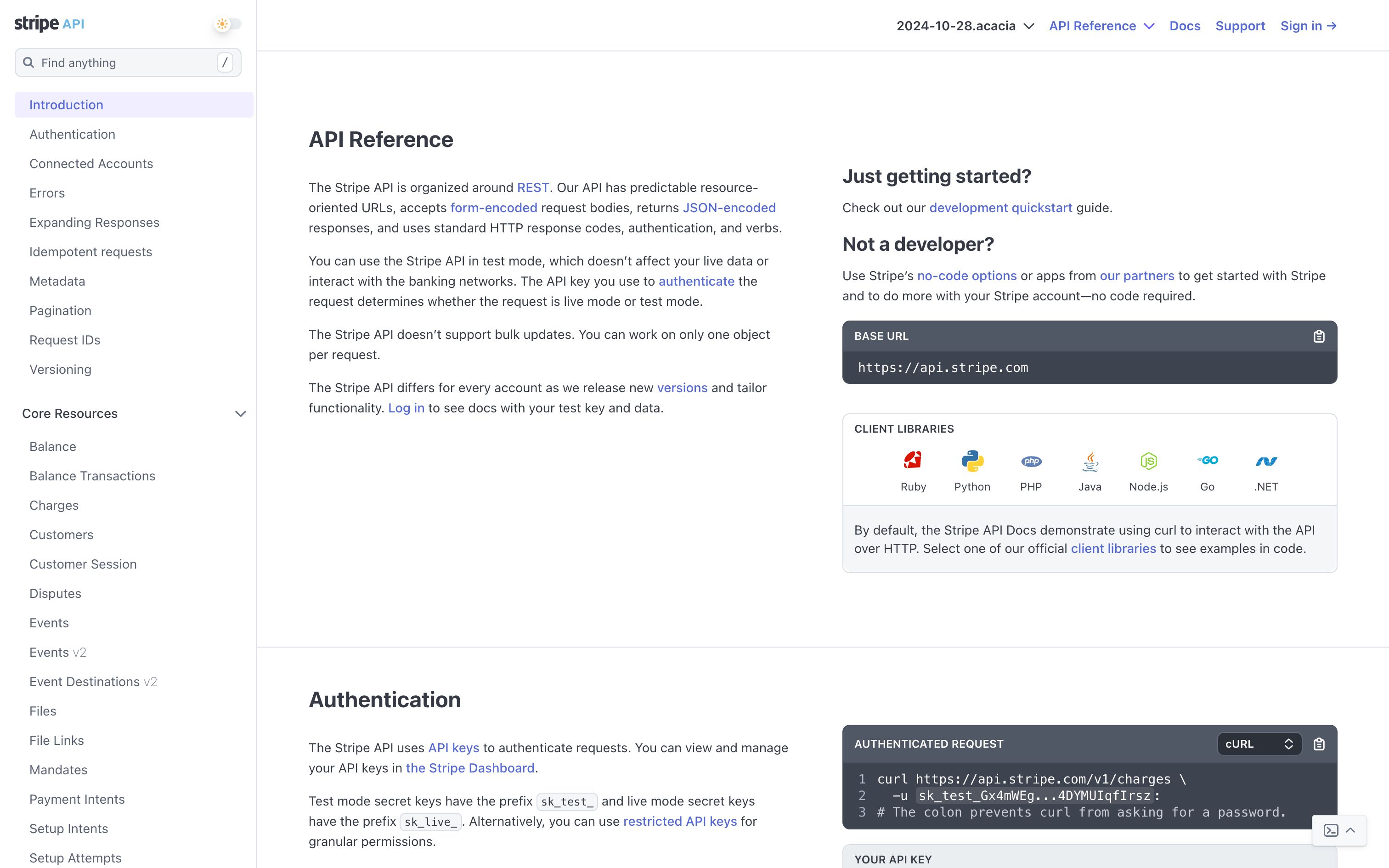The width and height of the screenshot is (1389, 868).
Task: Click the client libraries link
Action: pos(1113,549)
